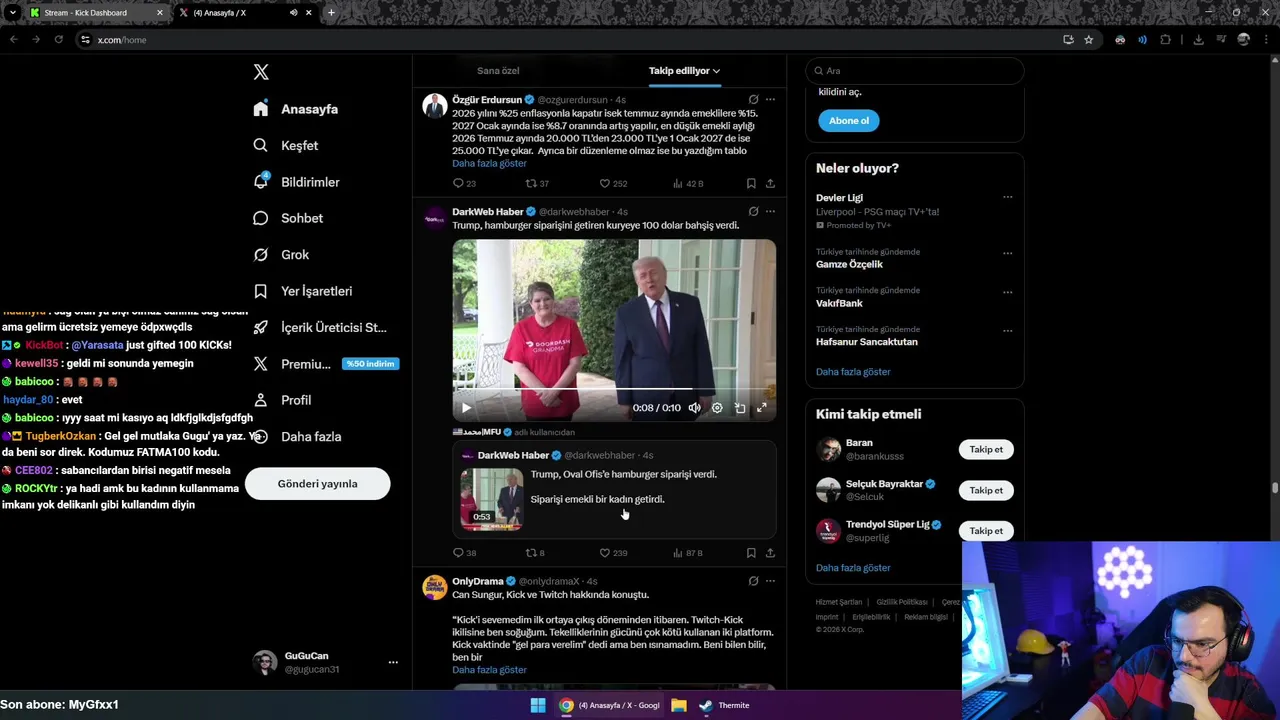This screenshot has width=1280, height=720.
Task: Reload the page
Action: coord(58,40)
